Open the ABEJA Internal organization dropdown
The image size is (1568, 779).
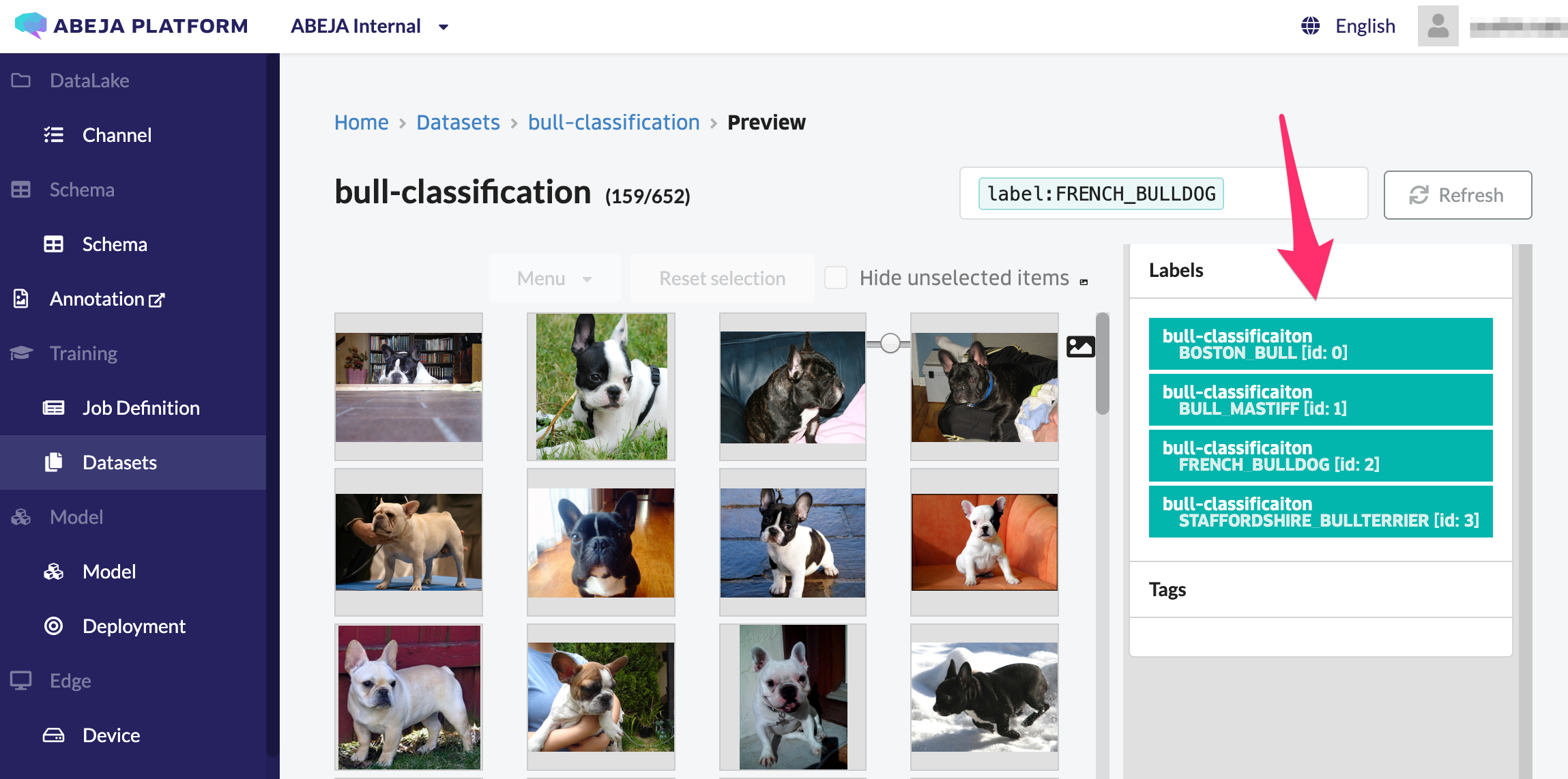[x=370, y=26]
